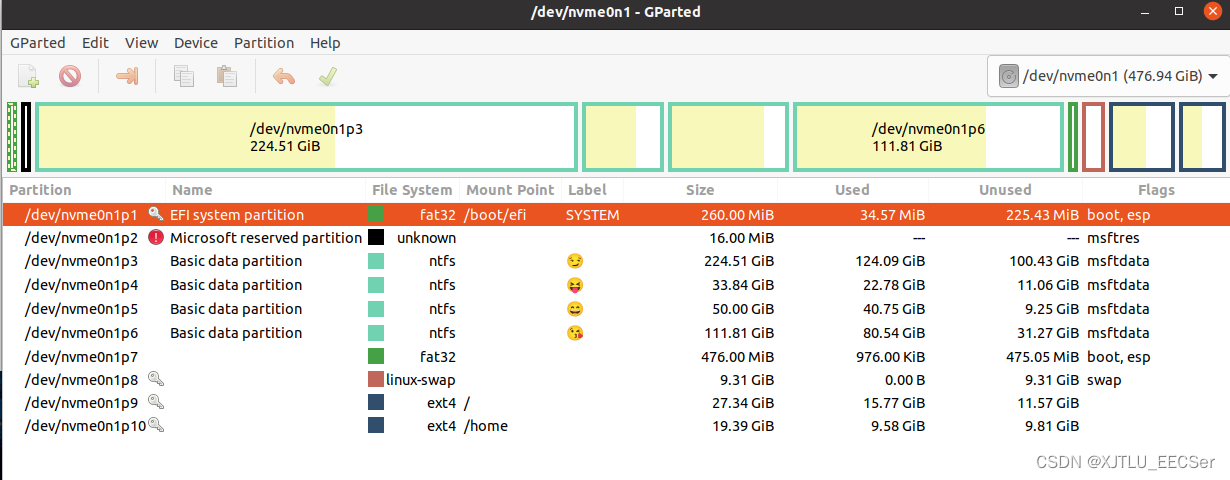The height and width of the screenshot is (480, 1230).
Task: Click the msftres flag cell
Action: tap(1113, 238)
